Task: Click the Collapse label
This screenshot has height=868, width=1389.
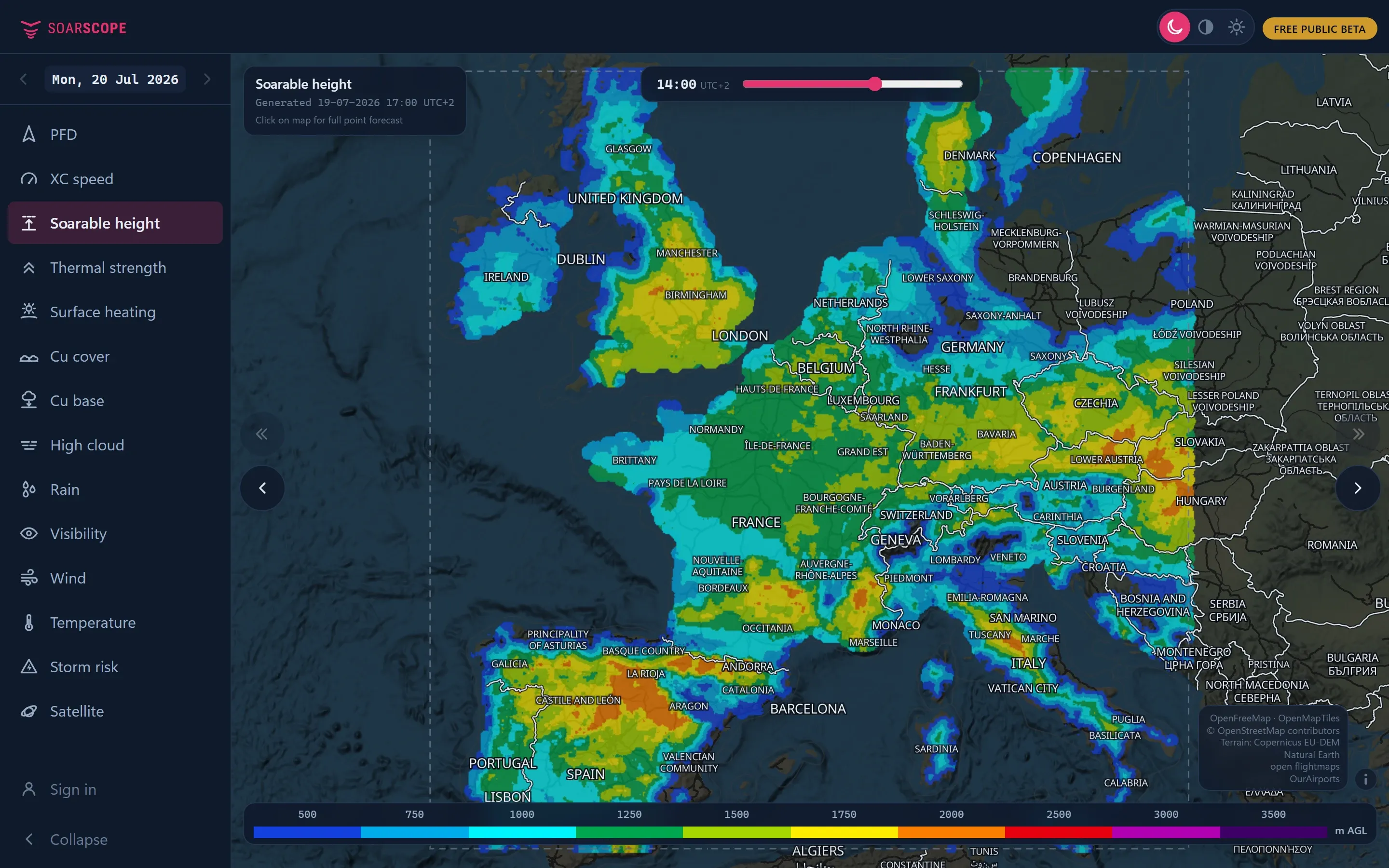Action: coord(79,839)
